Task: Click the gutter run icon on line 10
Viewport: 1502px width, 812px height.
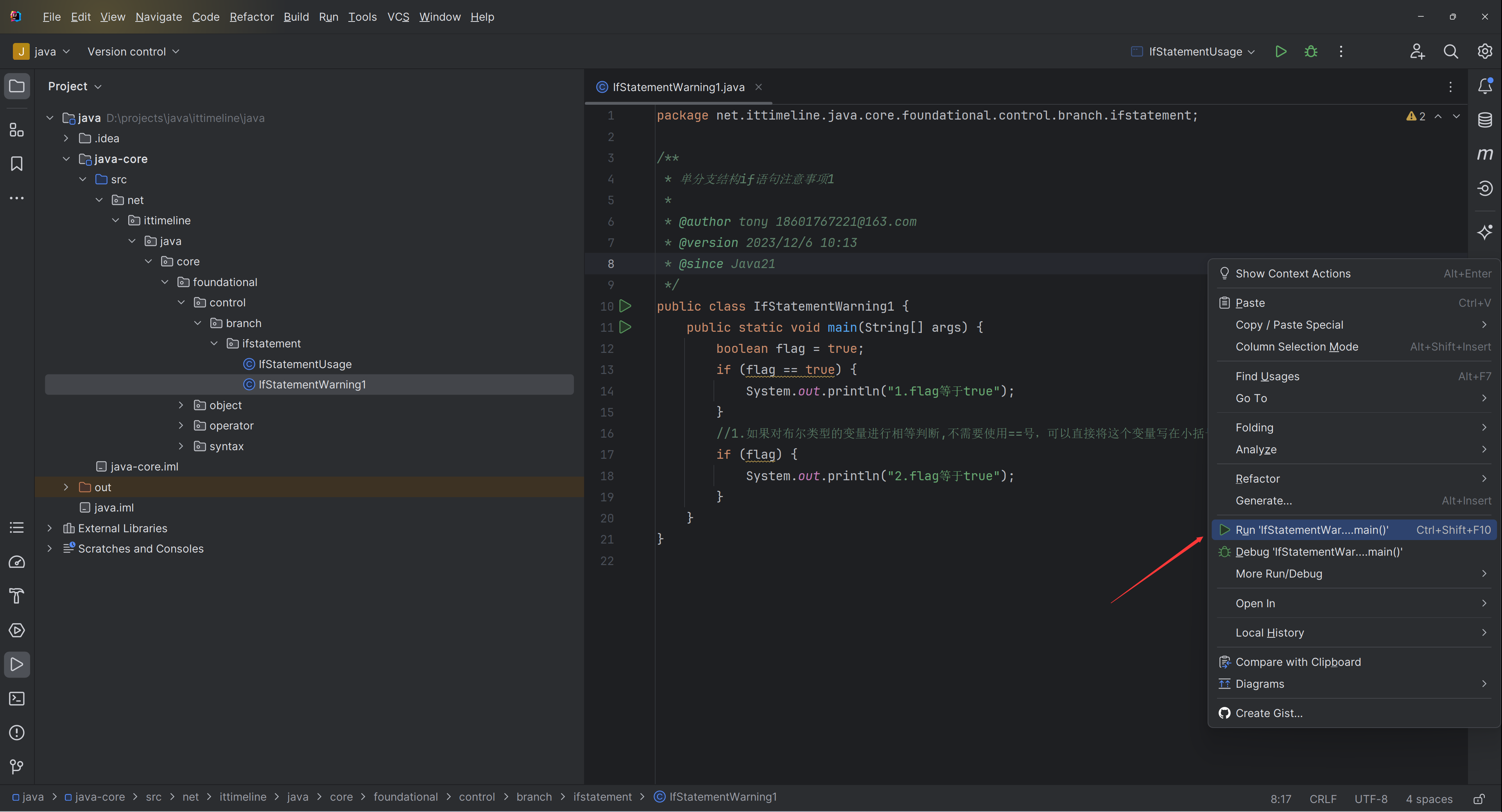Action: [625, 306]
